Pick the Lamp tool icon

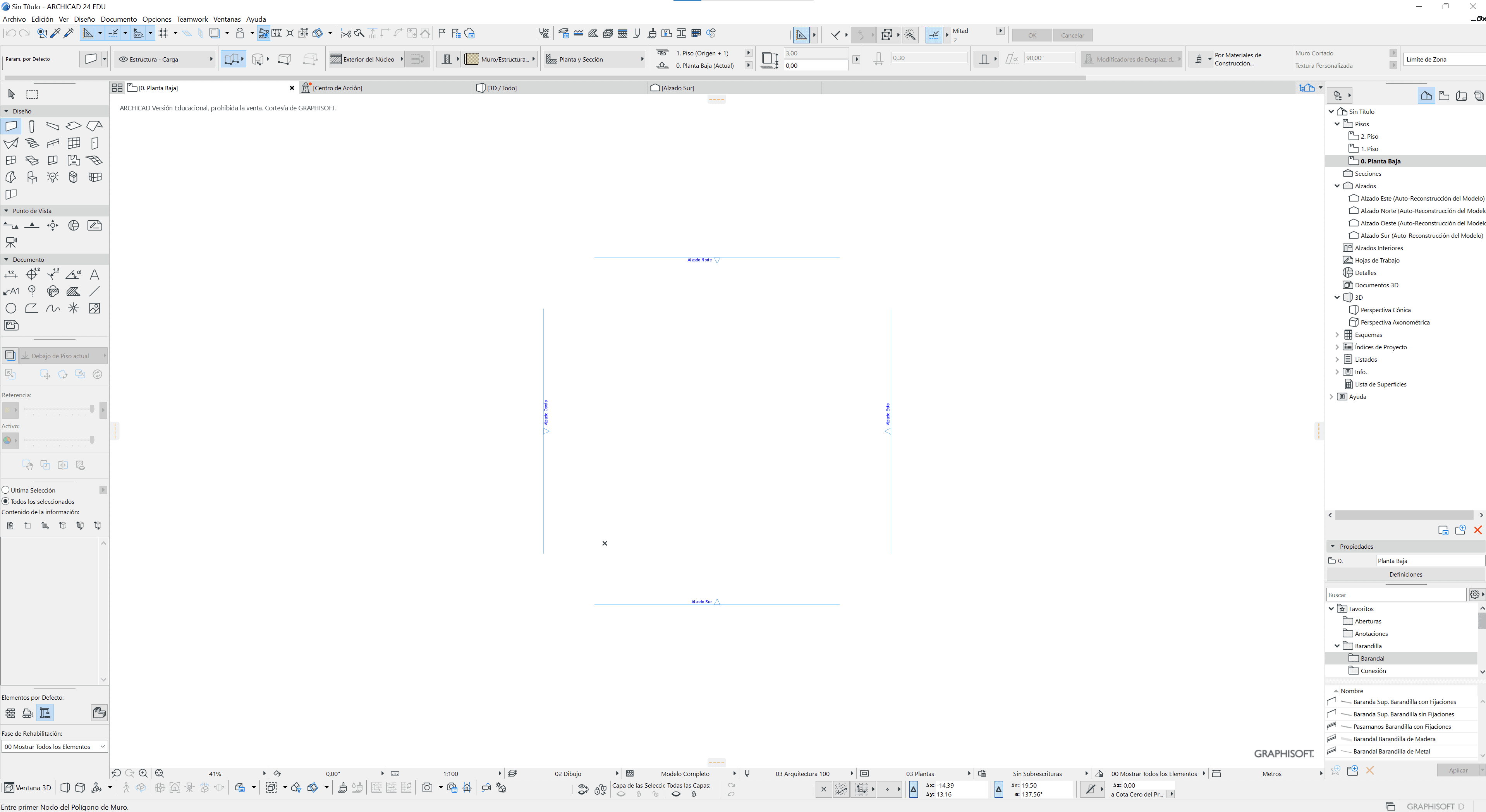point(53,177)
